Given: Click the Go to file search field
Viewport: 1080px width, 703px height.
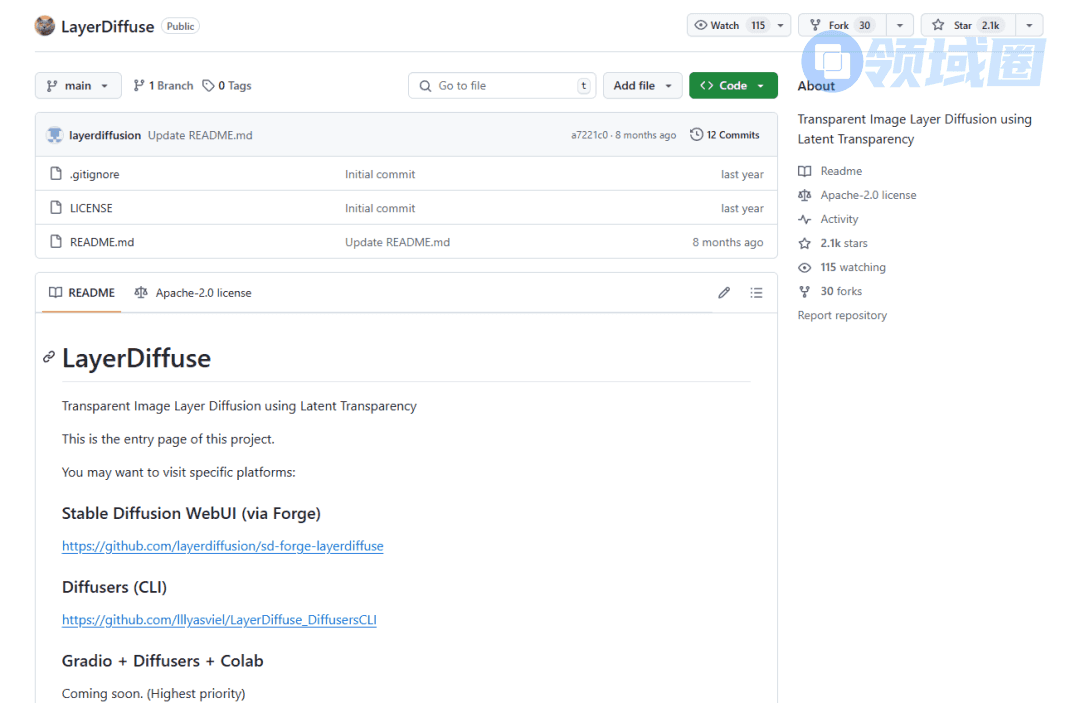Looking at the screenshot, I should (x=500, y=86).
